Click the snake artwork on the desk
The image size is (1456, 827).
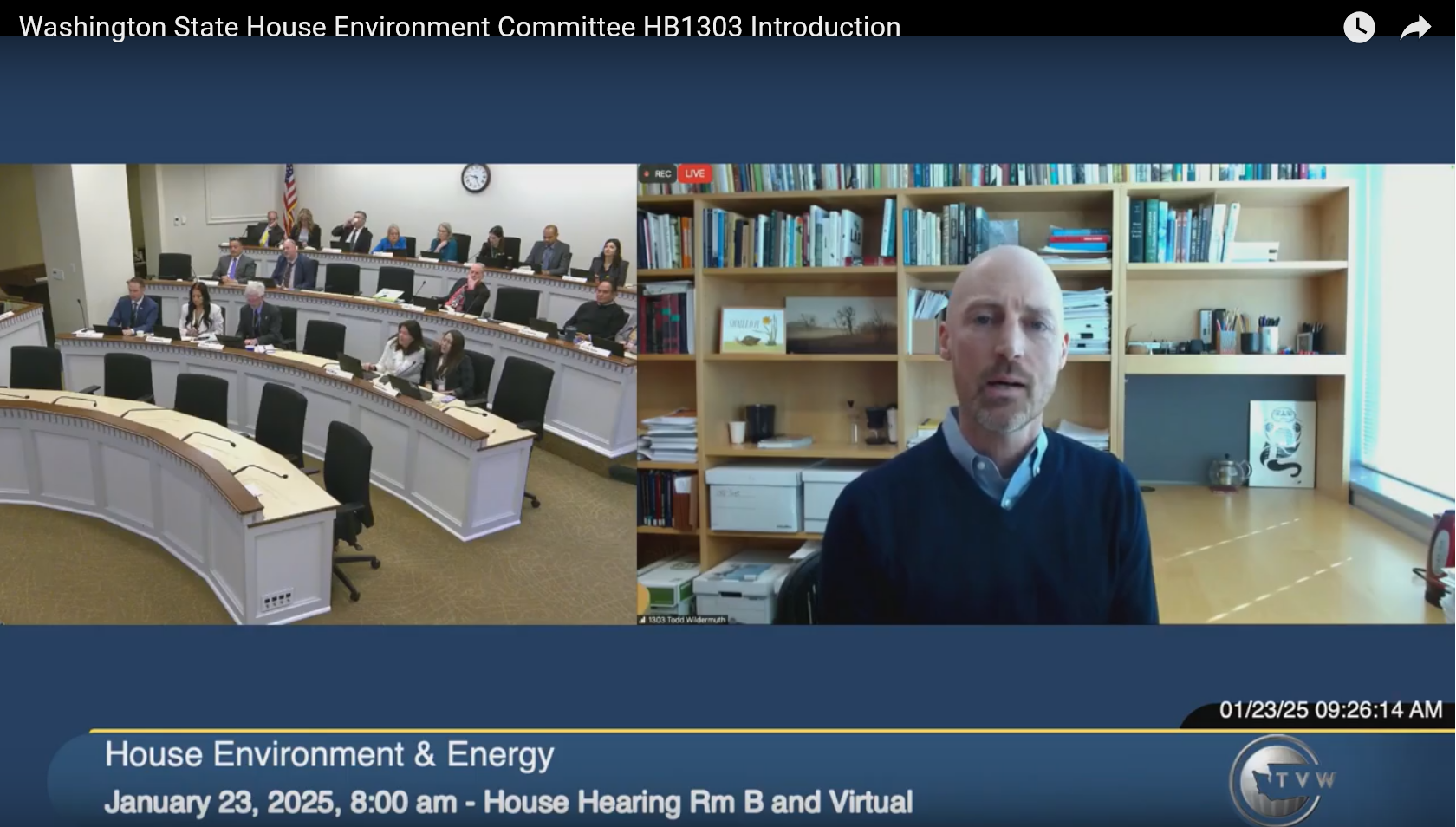(1282, 444)
